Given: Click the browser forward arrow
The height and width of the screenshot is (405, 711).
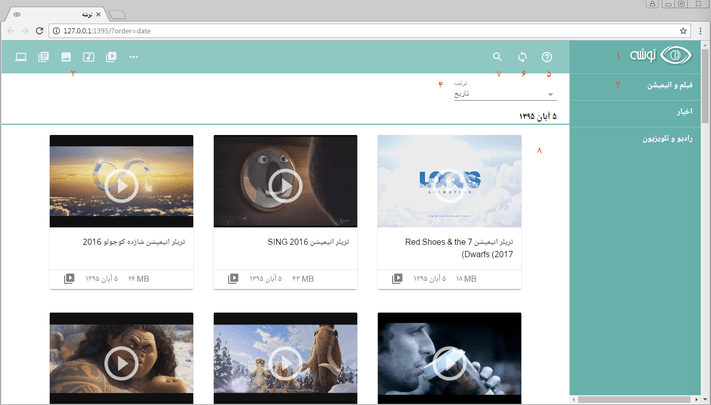Looking at the screenshot, I should click(x=25, y=31).
